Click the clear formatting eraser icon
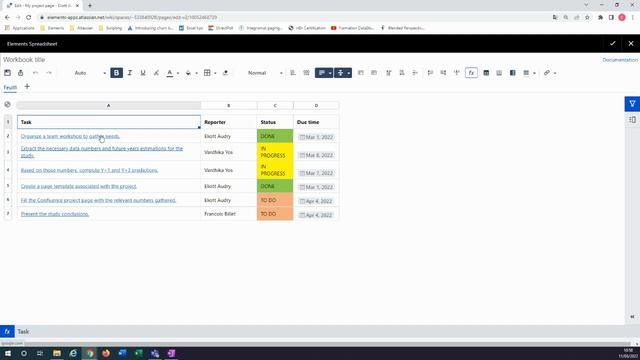640x360 pixels. point(225,73)
